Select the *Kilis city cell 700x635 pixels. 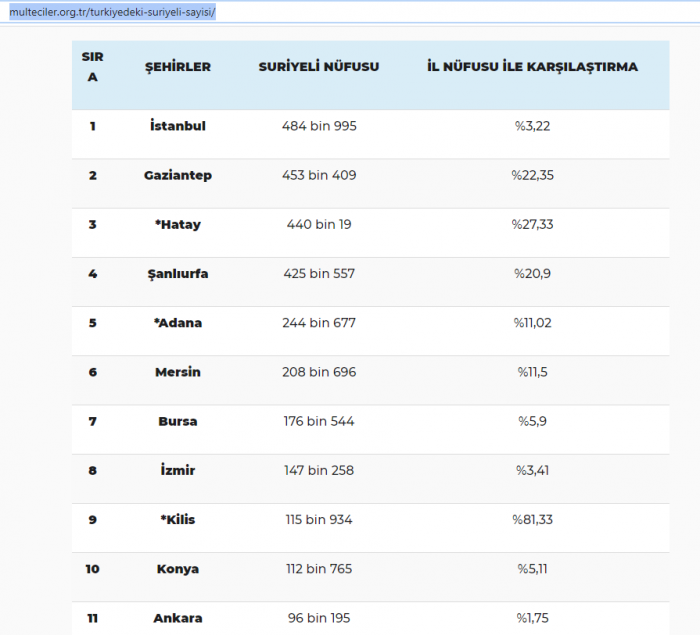tap(178, 519)
